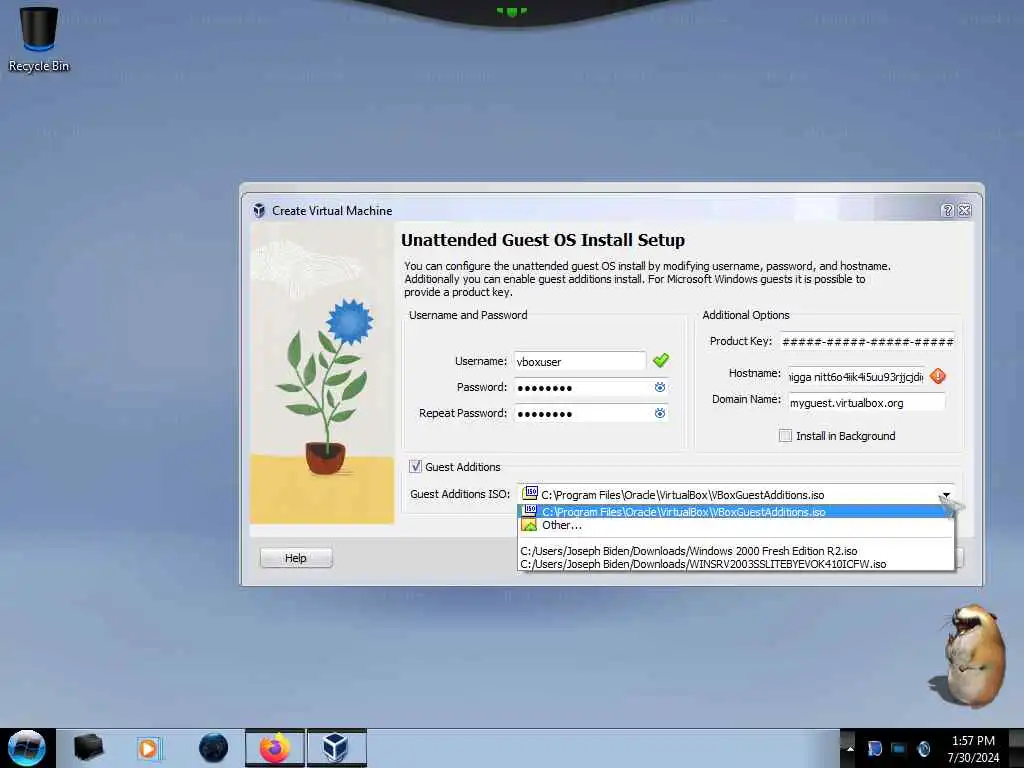Screen dimensions: 1024x768
Task: Choose Other… from the ISO list
Action: point(735,525)
